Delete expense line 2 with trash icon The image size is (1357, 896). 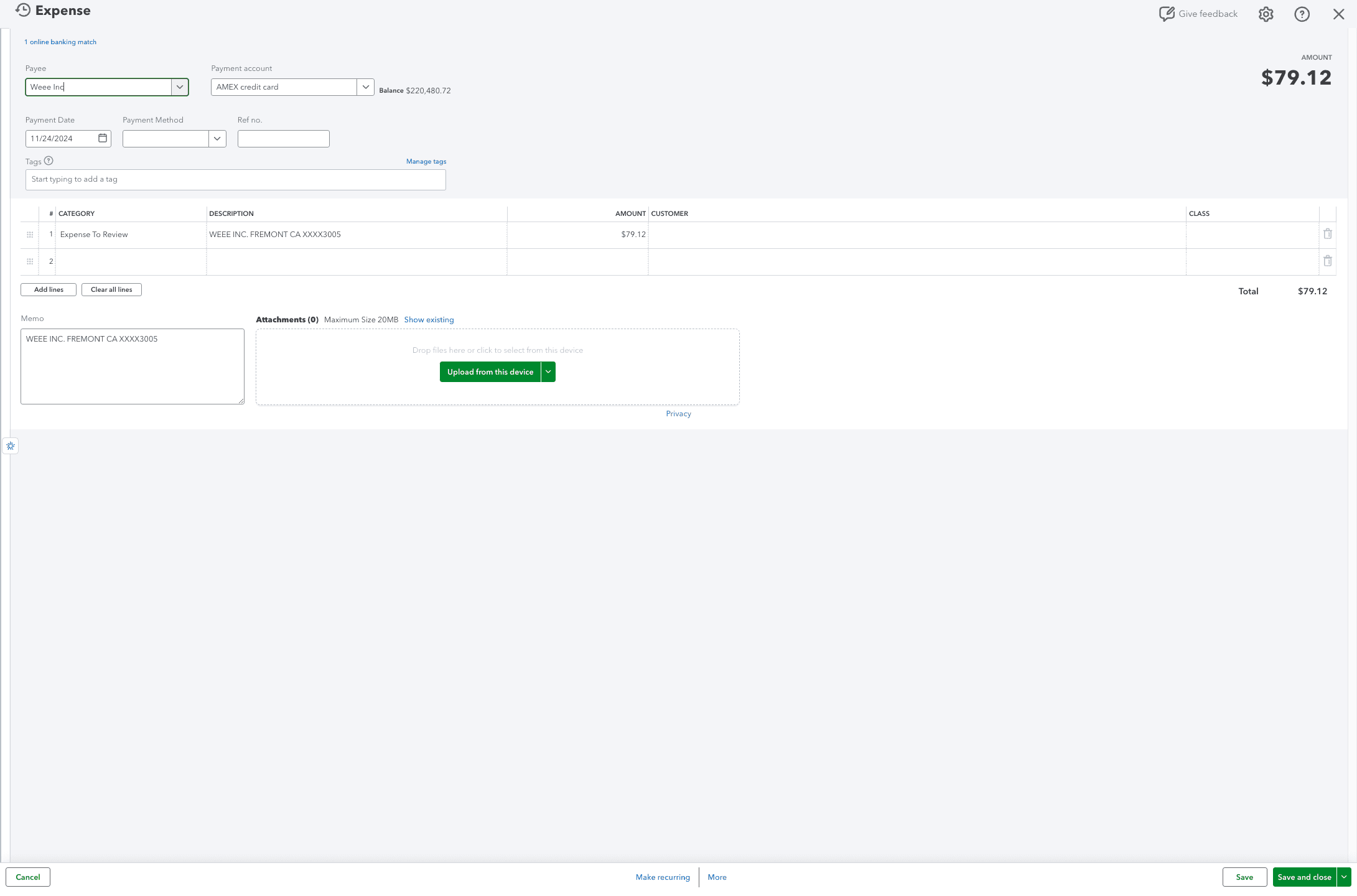pyautogui.click(x=1328, y=261)
